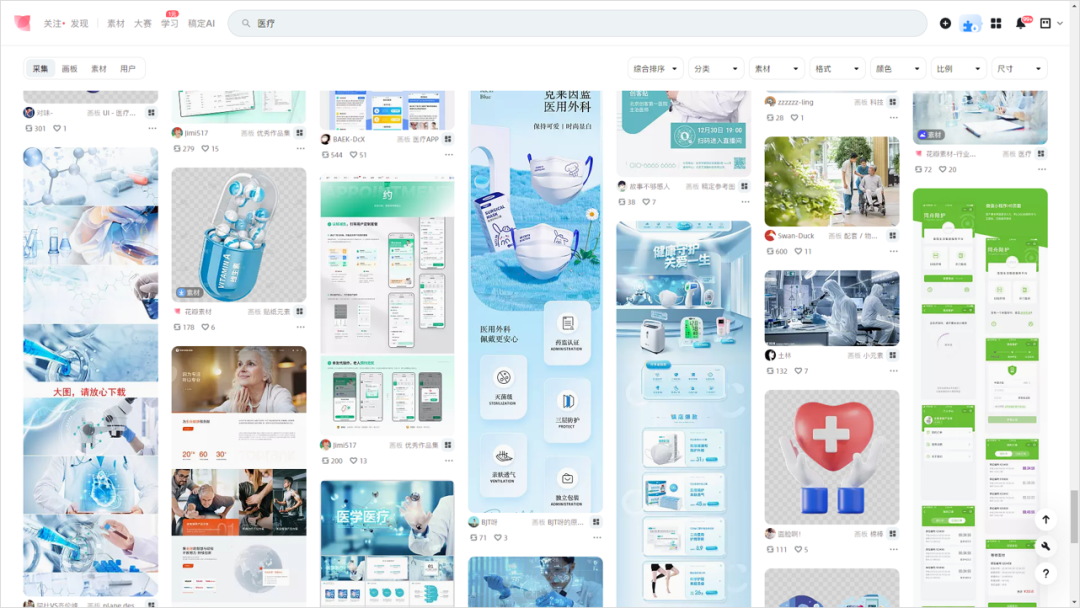Viewport: 1080px width, 608px height.
Task: Open the four-square apps grid icon
Action: coord(996,23)
